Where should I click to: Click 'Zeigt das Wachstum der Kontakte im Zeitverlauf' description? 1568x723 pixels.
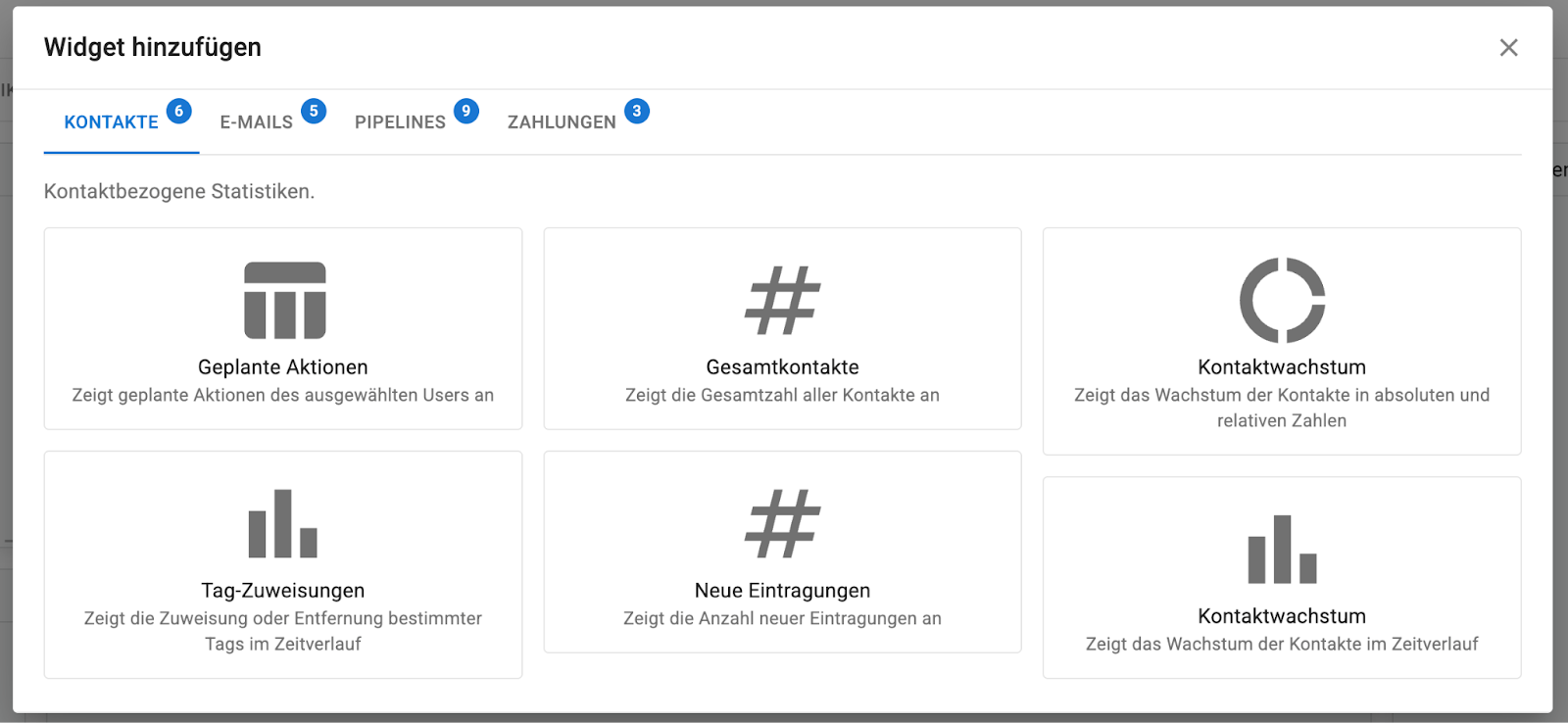(1282, 644)
